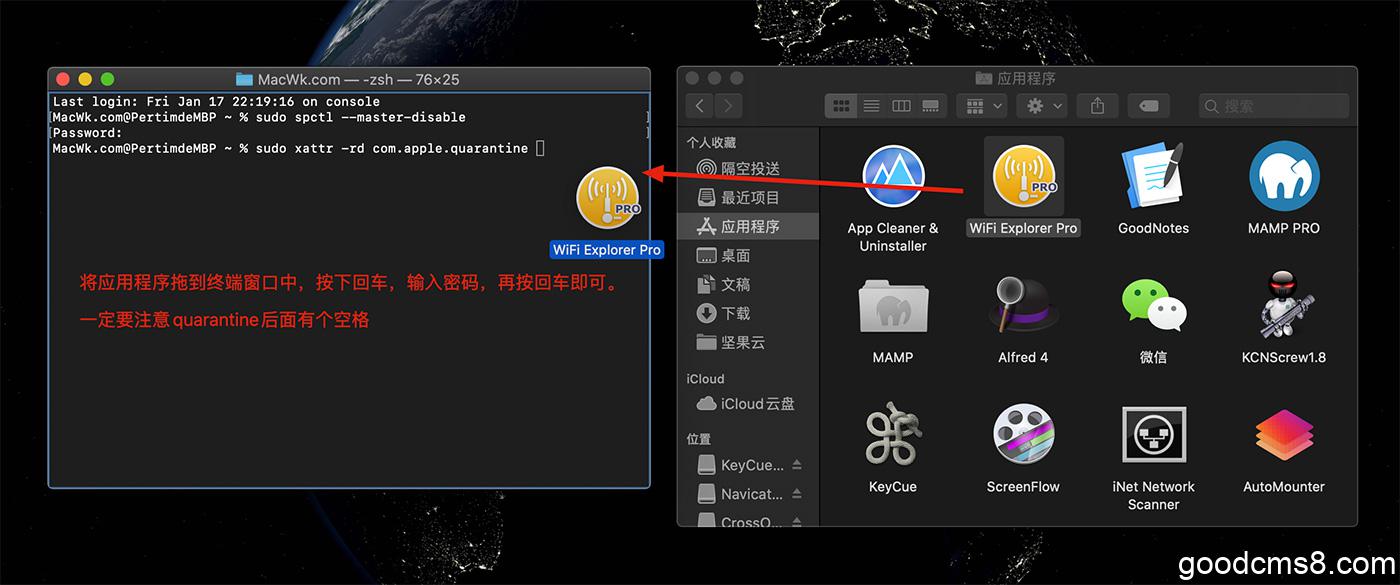The height and width of the screenshot is (585, 1400).
Task: Select 坚果云 folder in the sidebar
Action: pos(747,342)
